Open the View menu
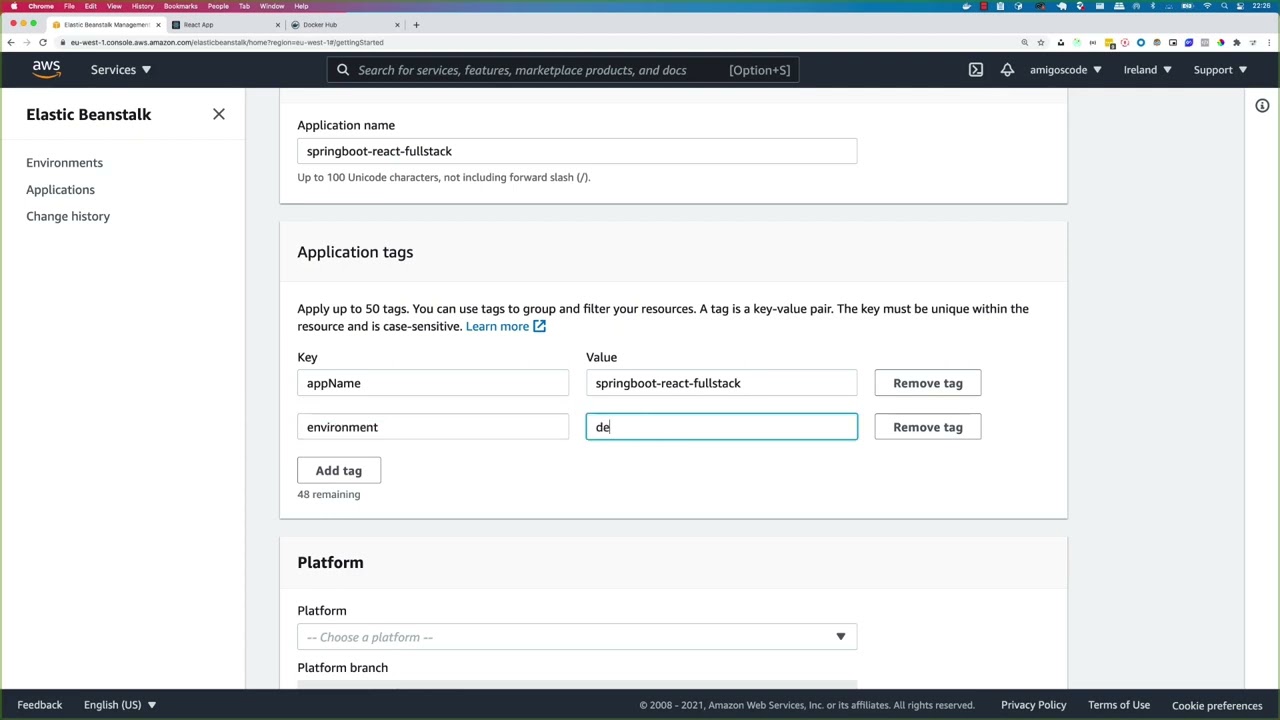The height and width of the screenshot is (720, 1280). coord(114,6)
